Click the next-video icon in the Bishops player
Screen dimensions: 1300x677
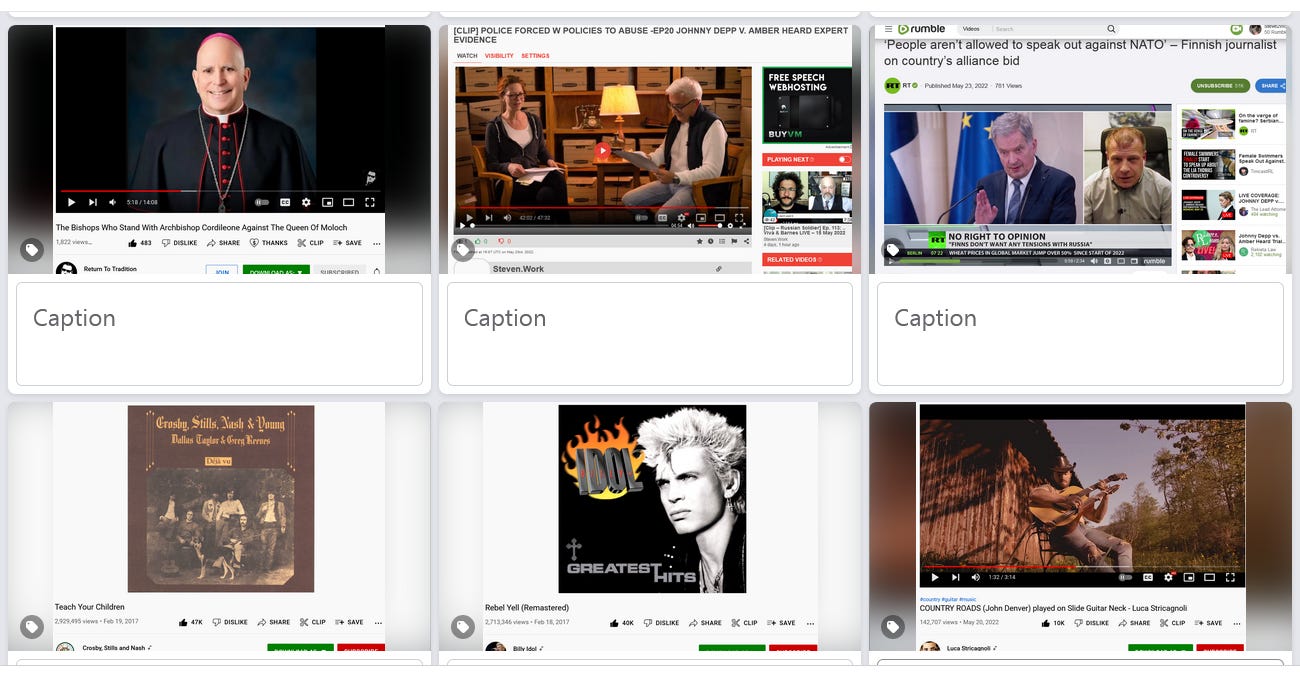93,202
